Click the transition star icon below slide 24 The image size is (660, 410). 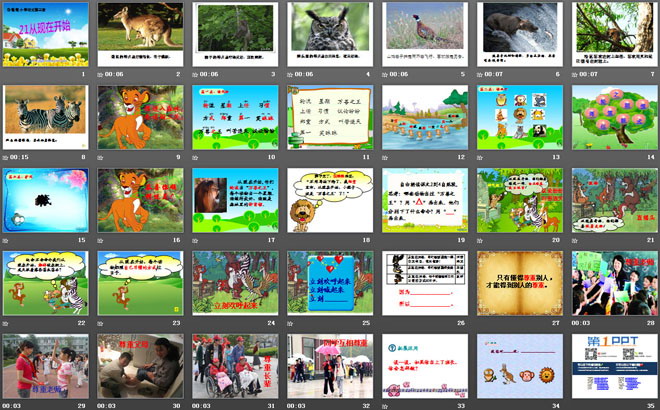(x=196, y=323)
